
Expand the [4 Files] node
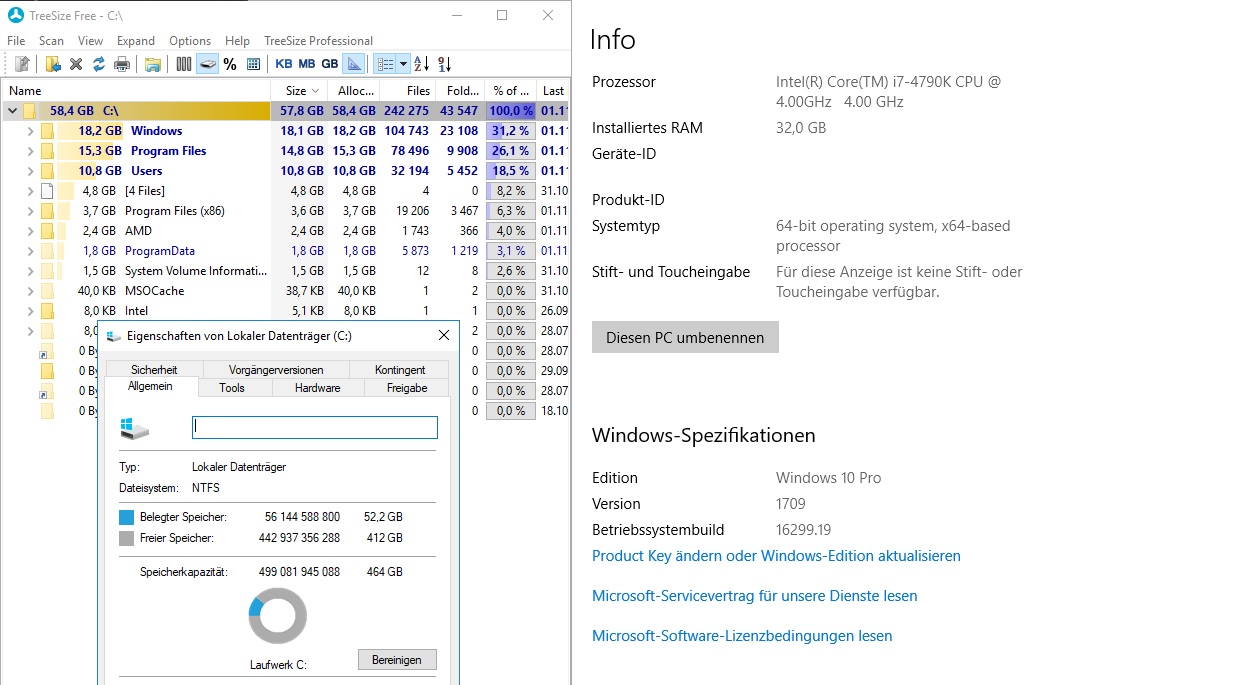(x=30, y=191)
